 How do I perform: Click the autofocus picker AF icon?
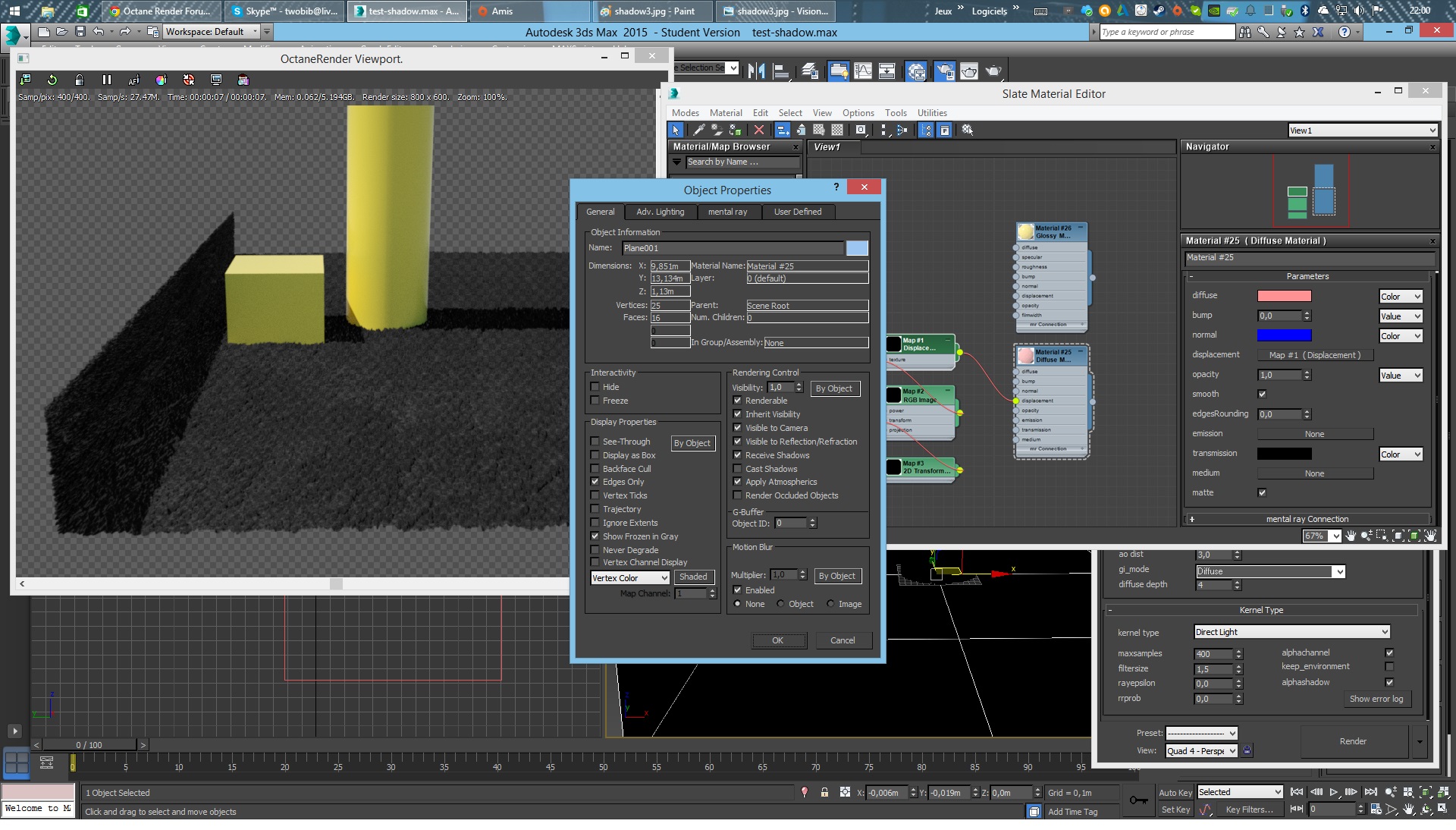click(x=134, y=80)
